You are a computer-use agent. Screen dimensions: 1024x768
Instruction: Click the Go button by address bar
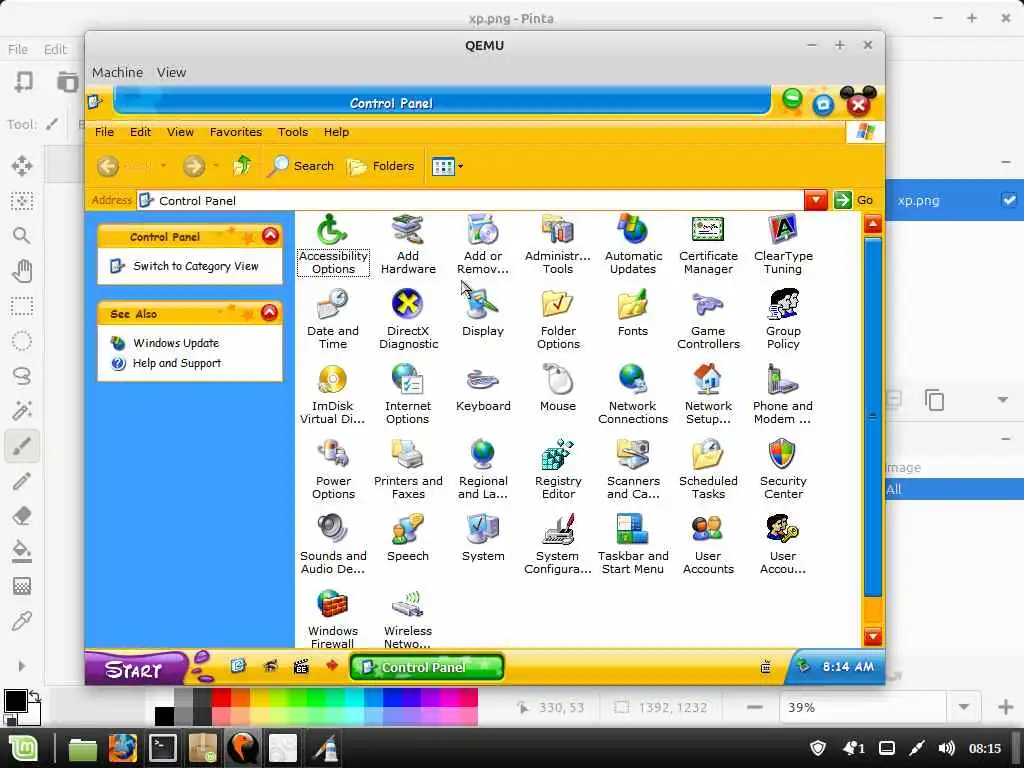tap(854, 200)
